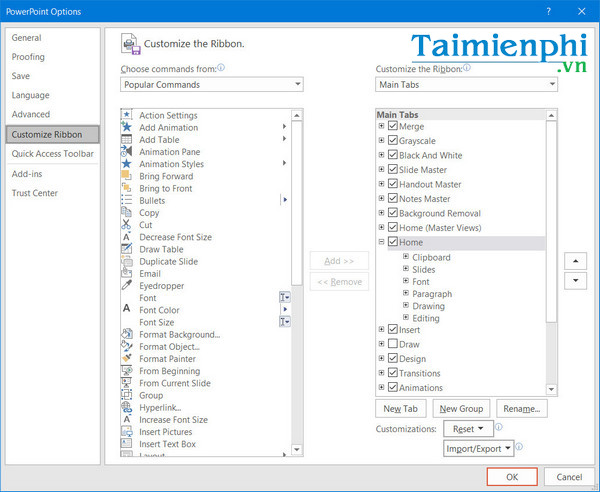Click the Add Animation star icon
Screen dimensions: 600x492
pyautogui.click(x=127, y=127)
